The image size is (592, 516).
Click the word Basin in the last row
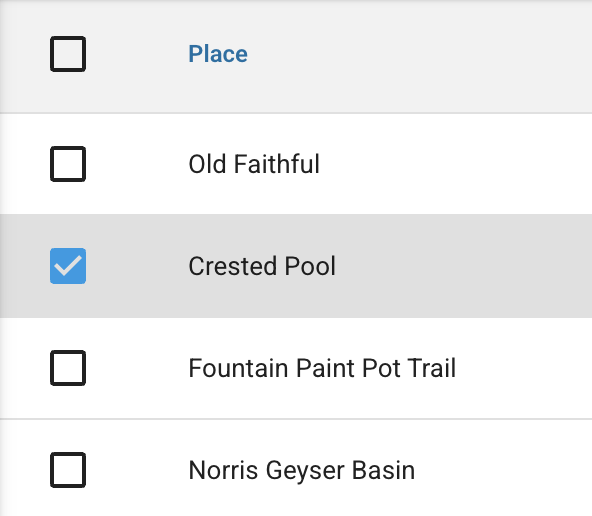pyautogui.click(x=383, y=470)
